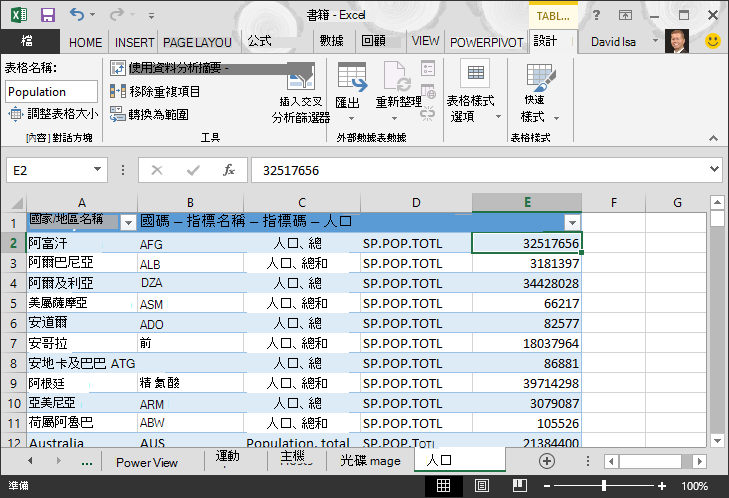Screen dimensions: 729x498
Task: Click the Excel application icon
Action: tap(19, 15)
